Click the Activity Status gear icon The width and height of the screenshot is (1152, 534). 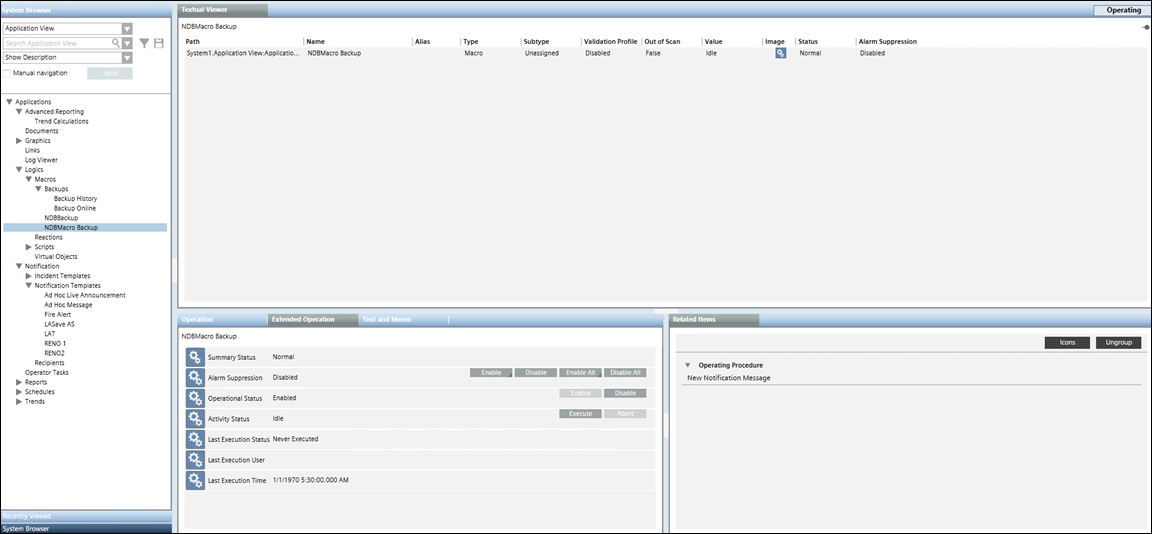195,418
